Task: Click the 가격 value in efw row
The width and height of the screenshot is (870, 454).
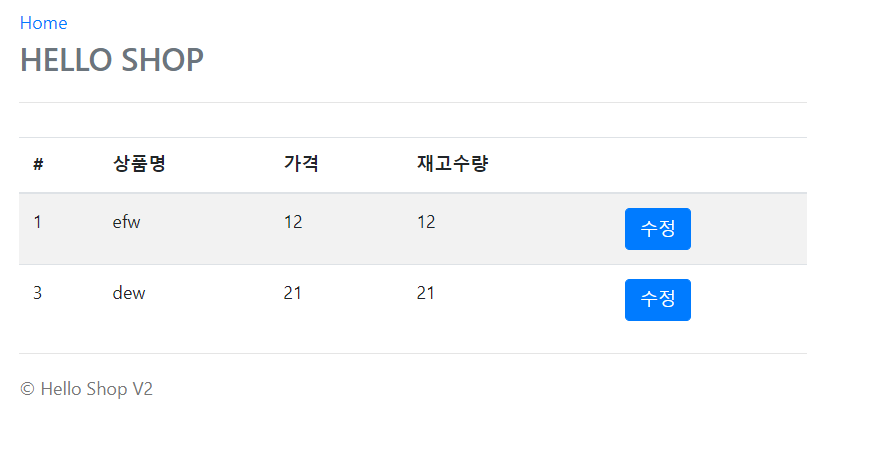Action: click(x=293, y=222)
